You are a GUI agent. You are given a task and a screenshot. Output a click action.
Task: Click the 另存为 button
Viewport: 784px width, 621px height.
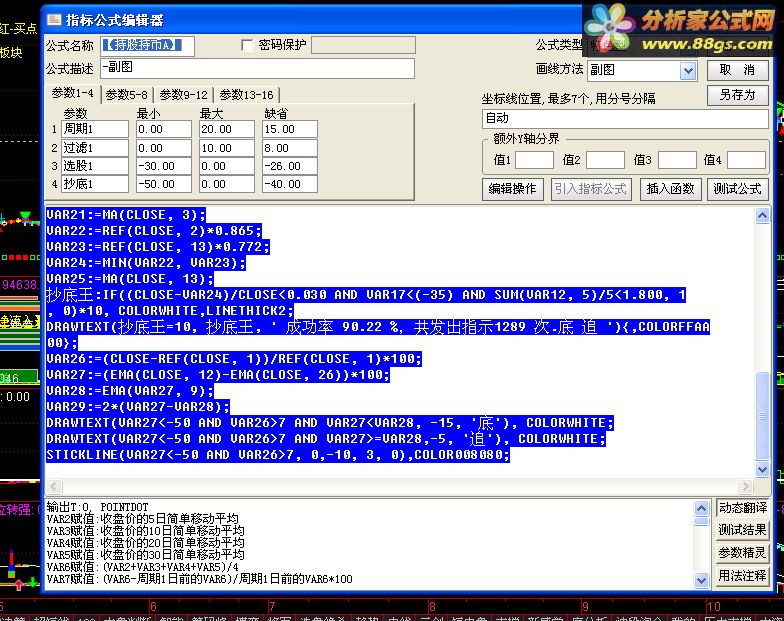pos(738,95)
